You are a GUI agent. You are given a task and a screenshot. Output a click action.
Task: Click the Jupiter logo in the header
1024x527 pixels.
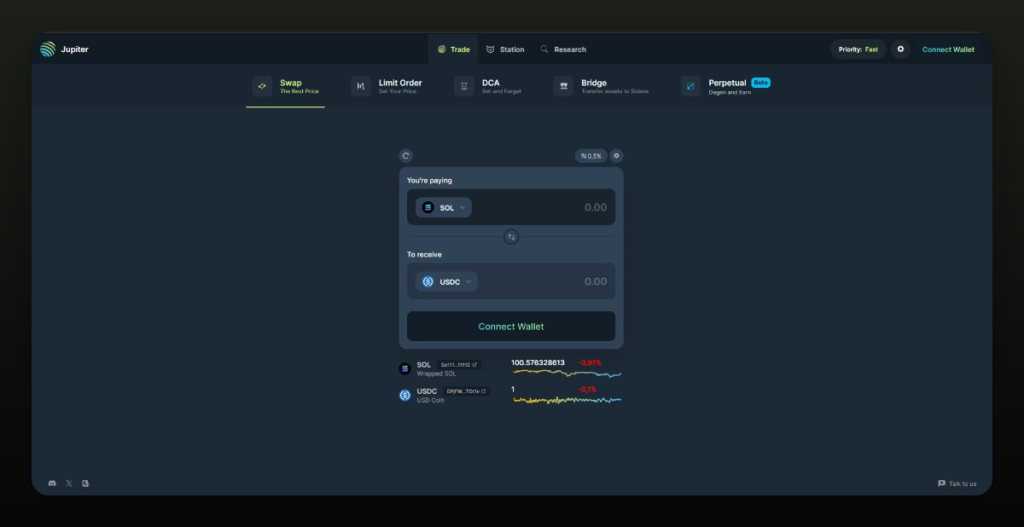[x=48, y=49]
